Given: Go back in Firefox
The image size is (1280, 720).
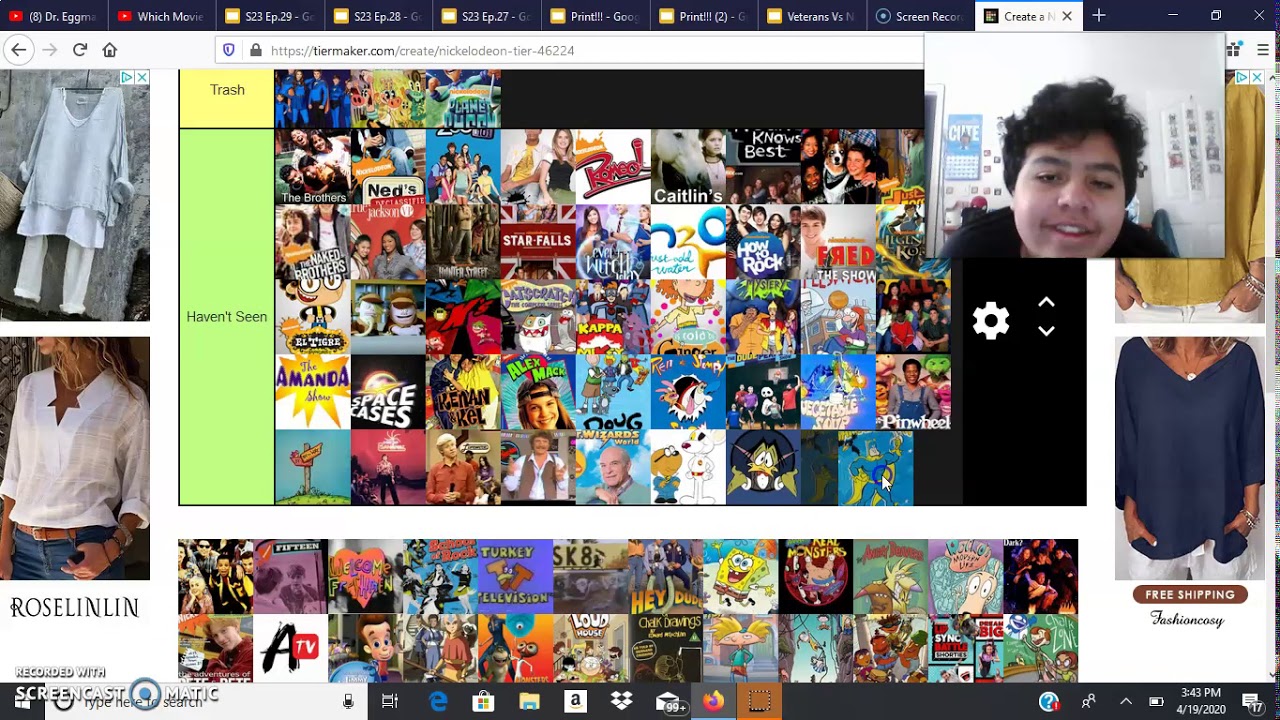Looking at the screenshot, I should pyautogui.click(x=18, y=50).
